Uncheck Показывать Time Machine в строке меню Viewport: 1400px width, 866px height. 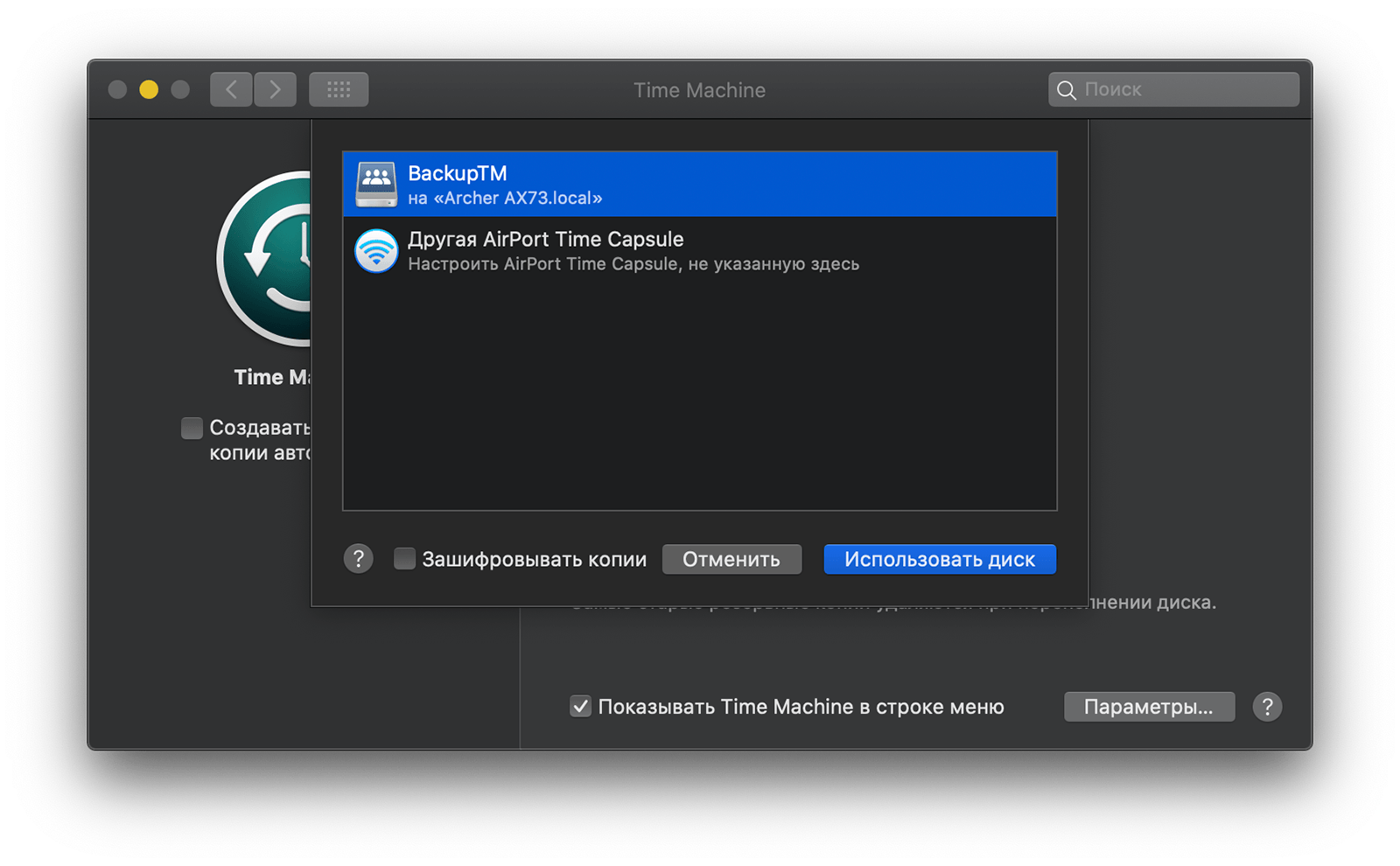580,706
